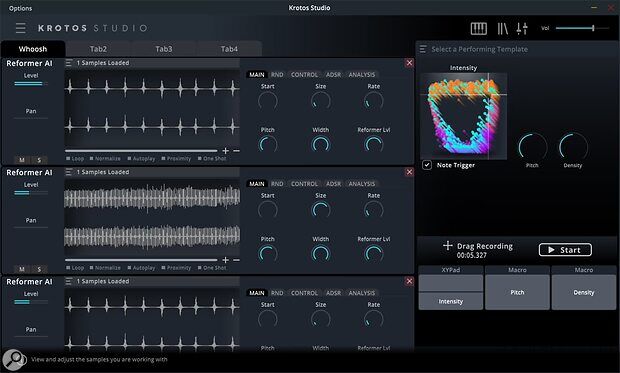The height and width of the screenshot is (373, 620).
Task: Remove the third Reformer AI module
Action: click(x=409, y=281)
